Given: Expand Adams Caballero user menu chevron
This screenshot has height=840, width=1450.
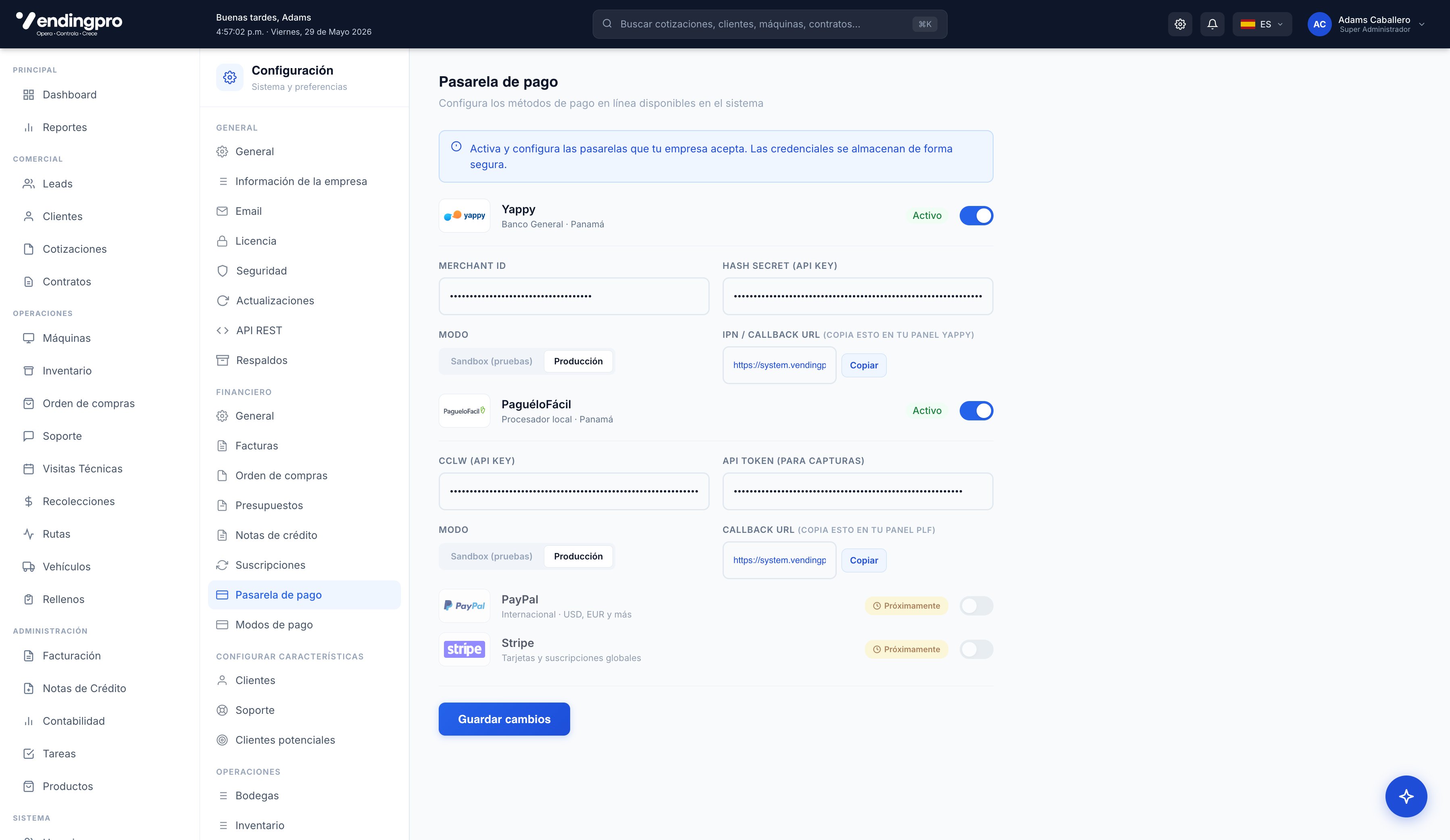Looking at the screenshot, I should tap(1422, 24).
